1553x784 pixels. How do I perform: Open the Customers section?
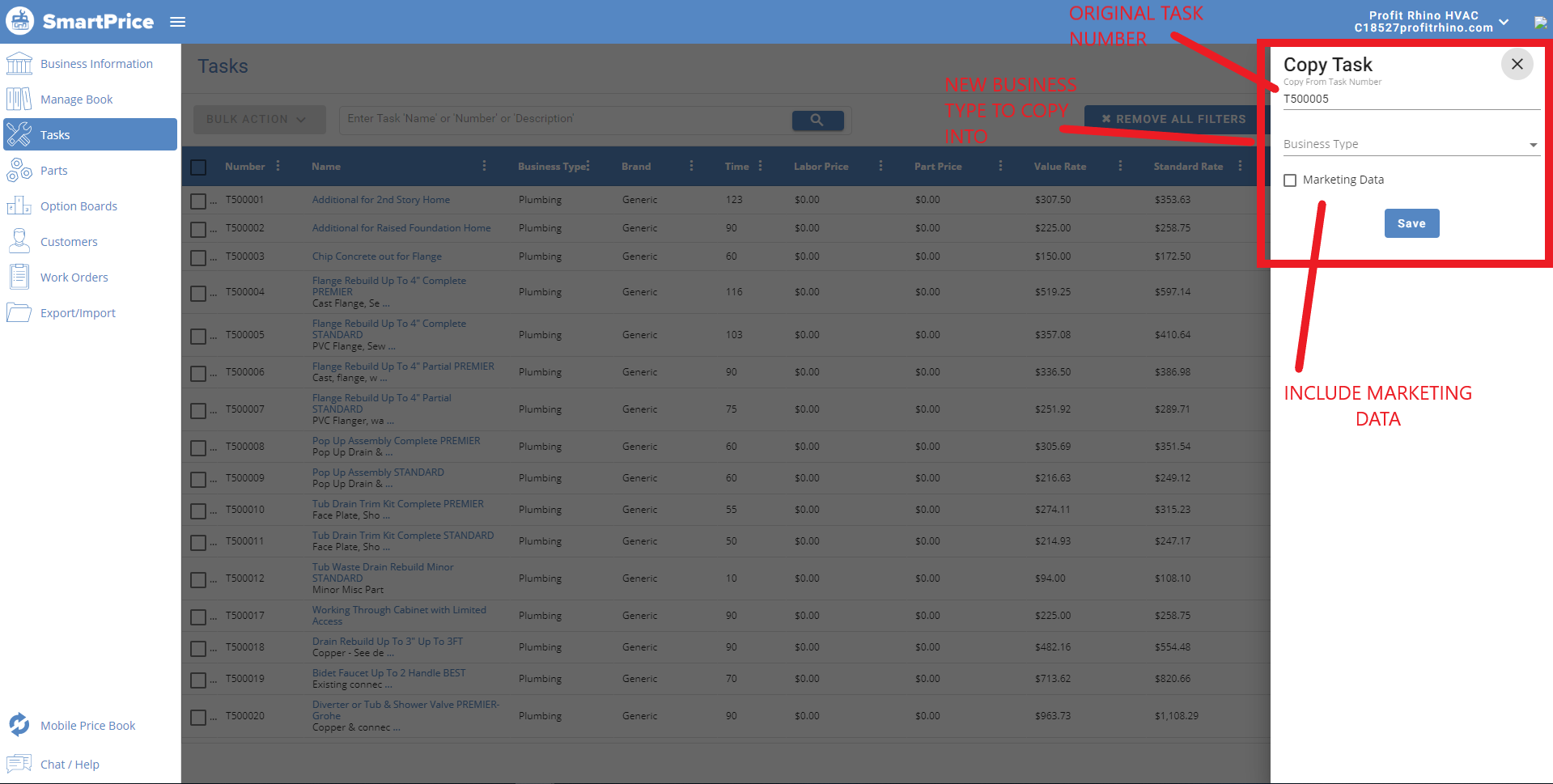pos(19,241)
